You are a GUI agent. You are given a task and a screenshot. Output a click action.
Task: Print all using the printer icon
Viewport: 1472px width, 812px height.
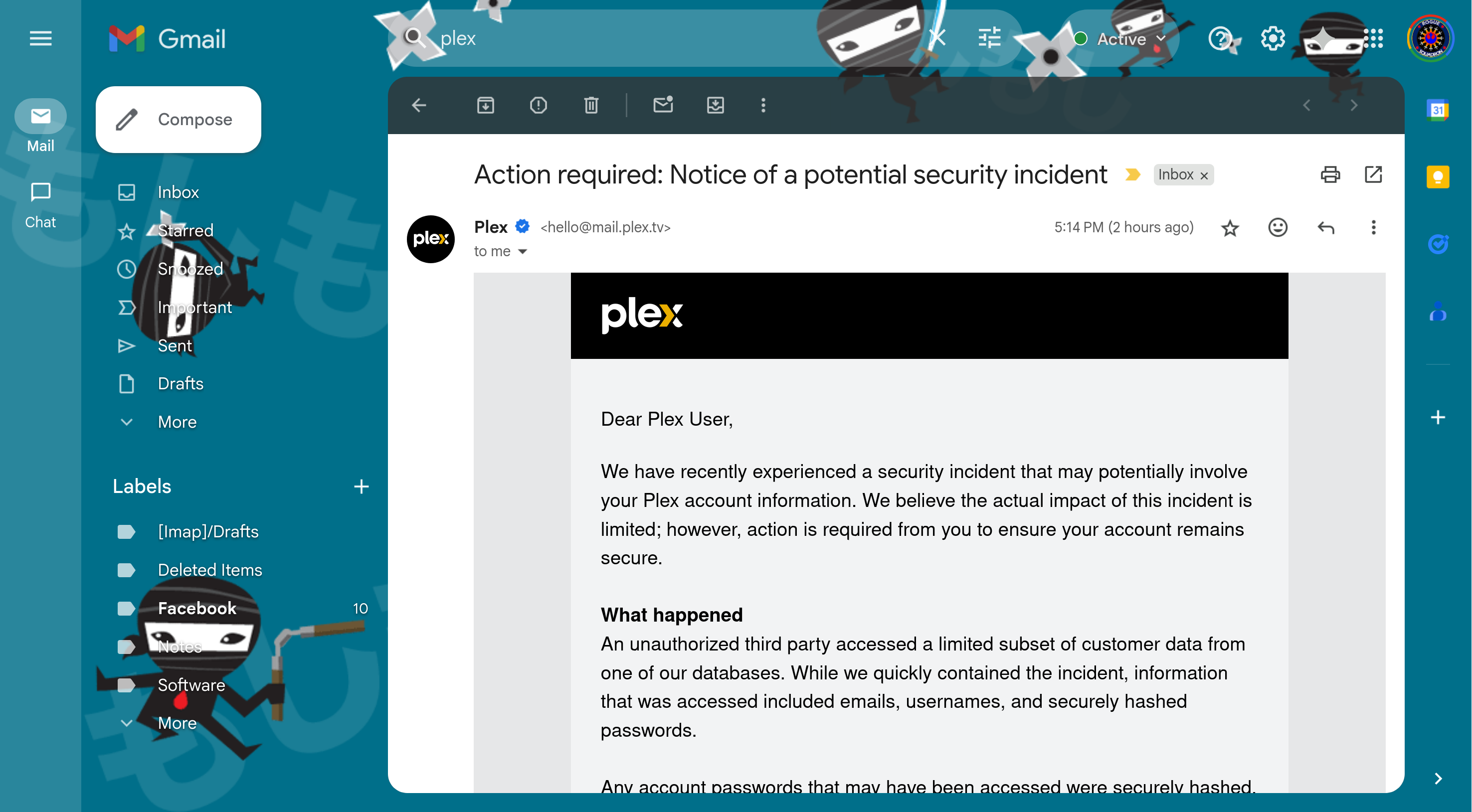pos(1330,174)
